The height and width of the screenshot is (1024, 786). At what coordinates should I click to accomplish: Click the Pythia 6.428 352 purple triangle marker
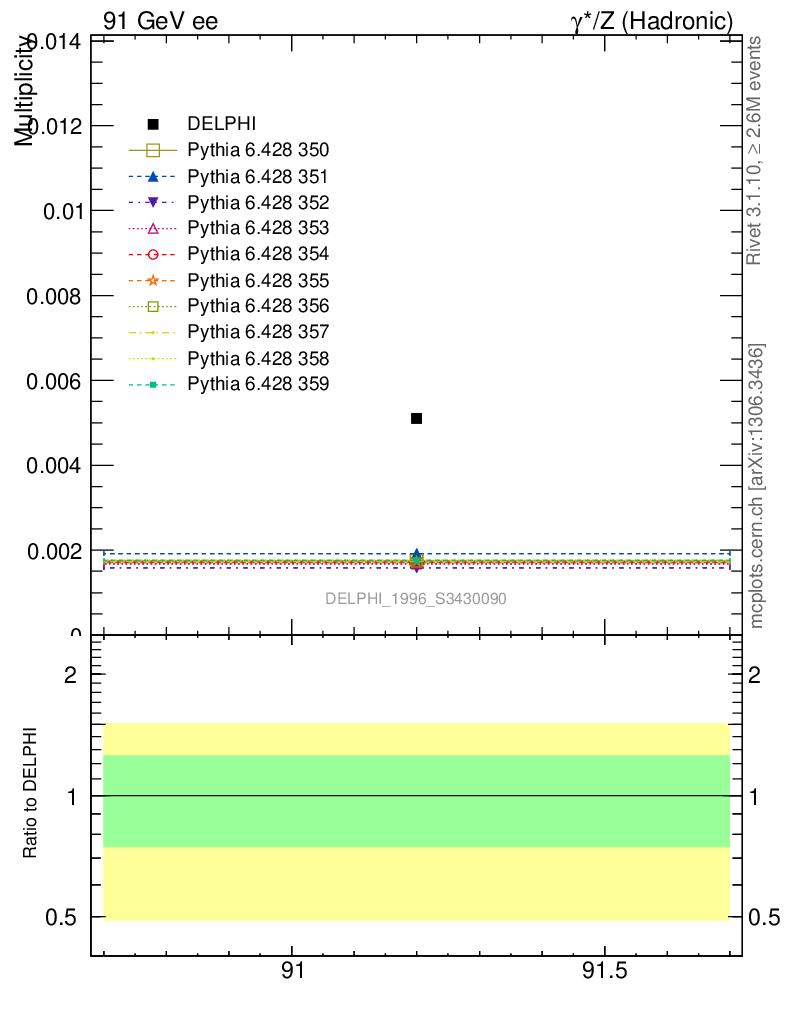pyautogui.click(x=153, y=202)
